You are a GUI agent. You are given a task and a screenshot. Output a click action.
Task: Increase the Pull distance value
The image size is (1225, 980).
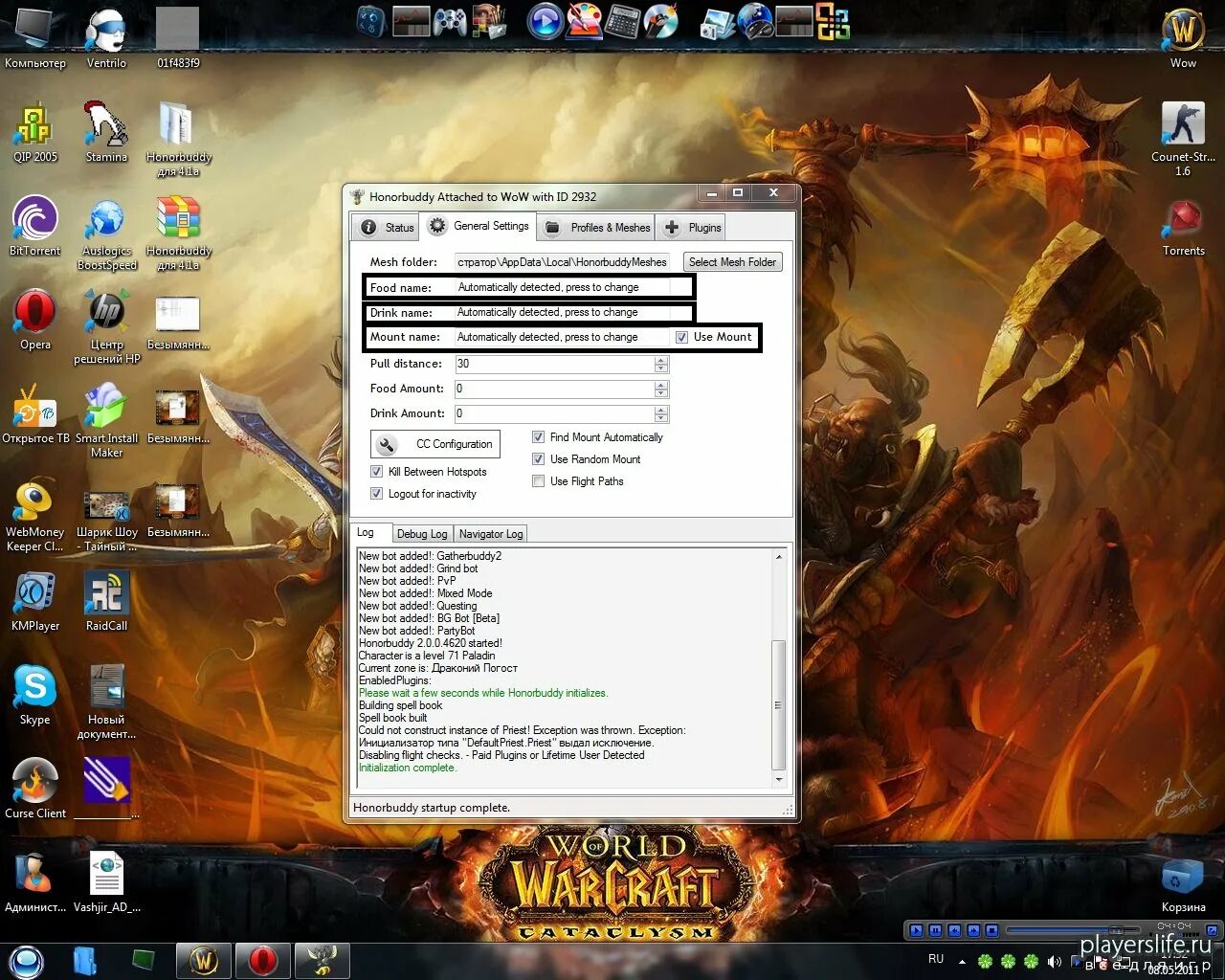(661, 360)
